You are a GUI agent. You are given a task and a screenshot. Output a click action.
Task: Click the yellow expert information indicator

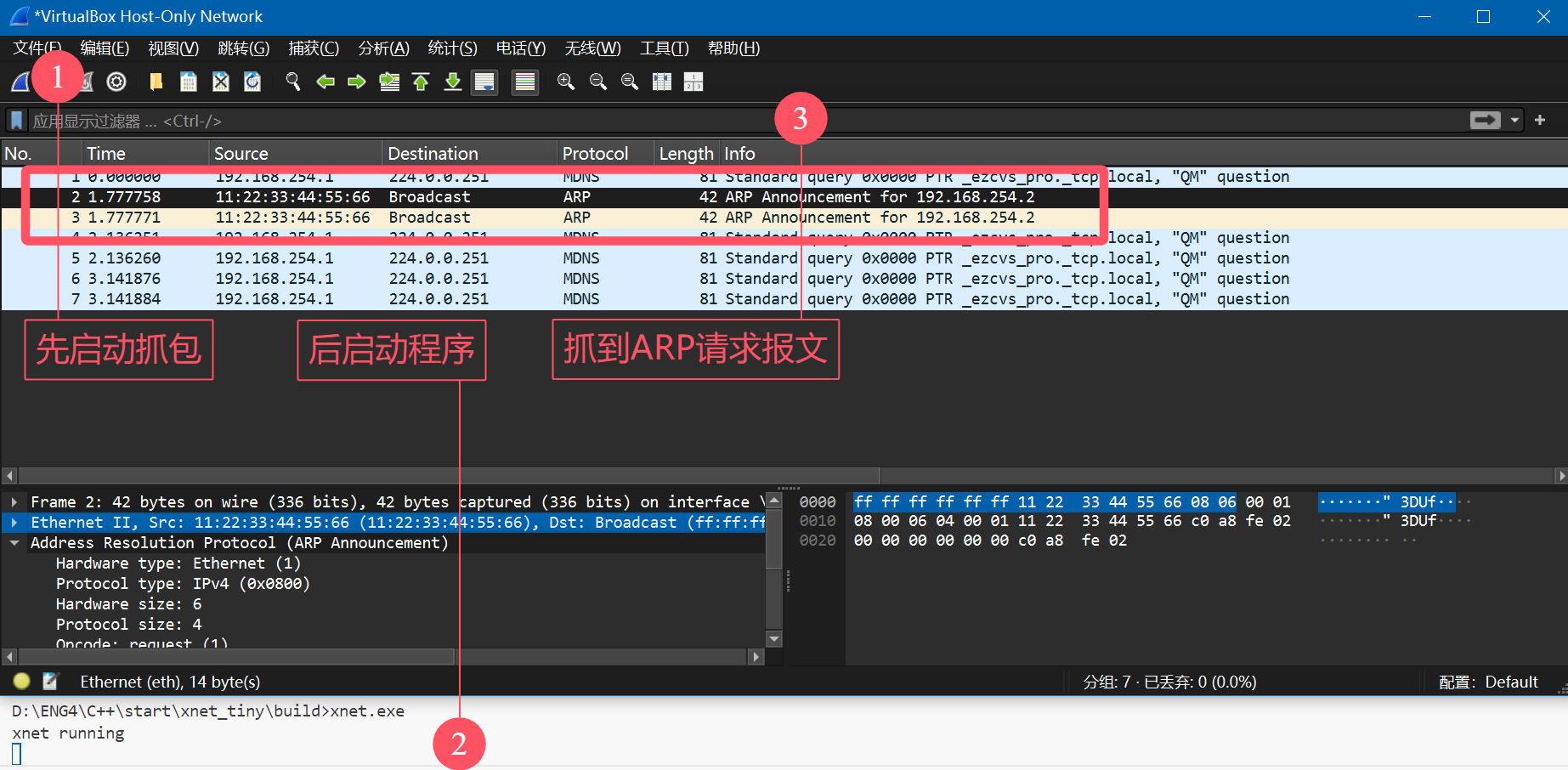click(22, 681)
